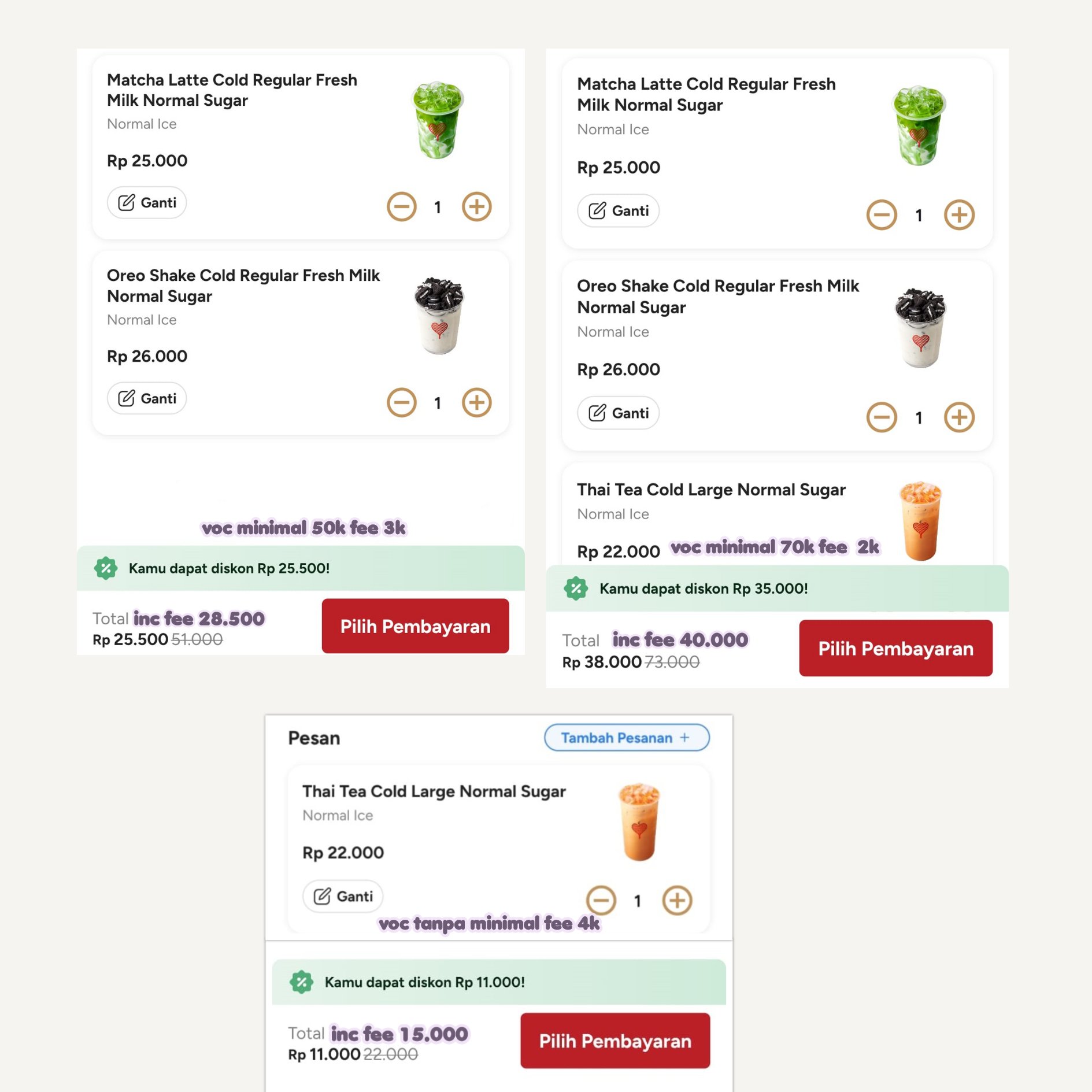Click Ganti for Matcha Latte in left cart
Screen dimensions: 1092x1092
tap(147, 202)
